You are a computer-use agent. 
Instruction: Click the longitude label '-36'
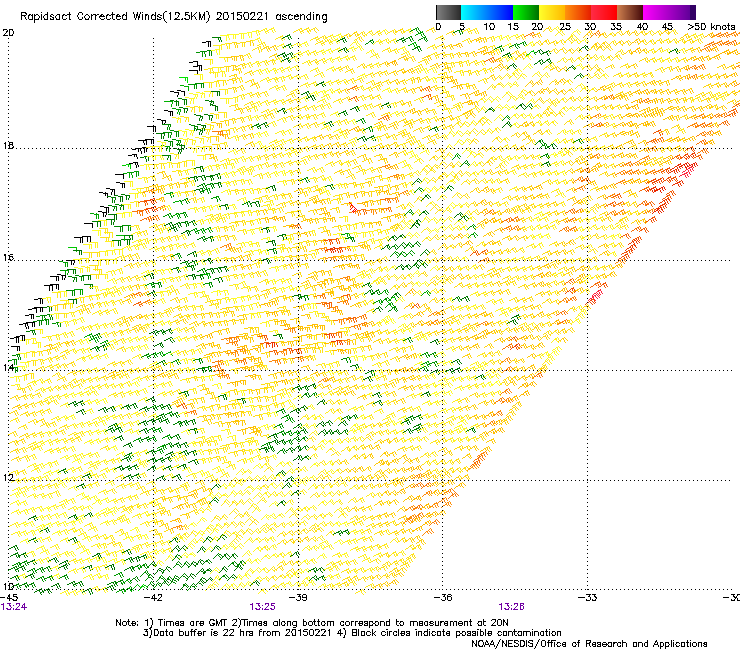coord(442,598)
